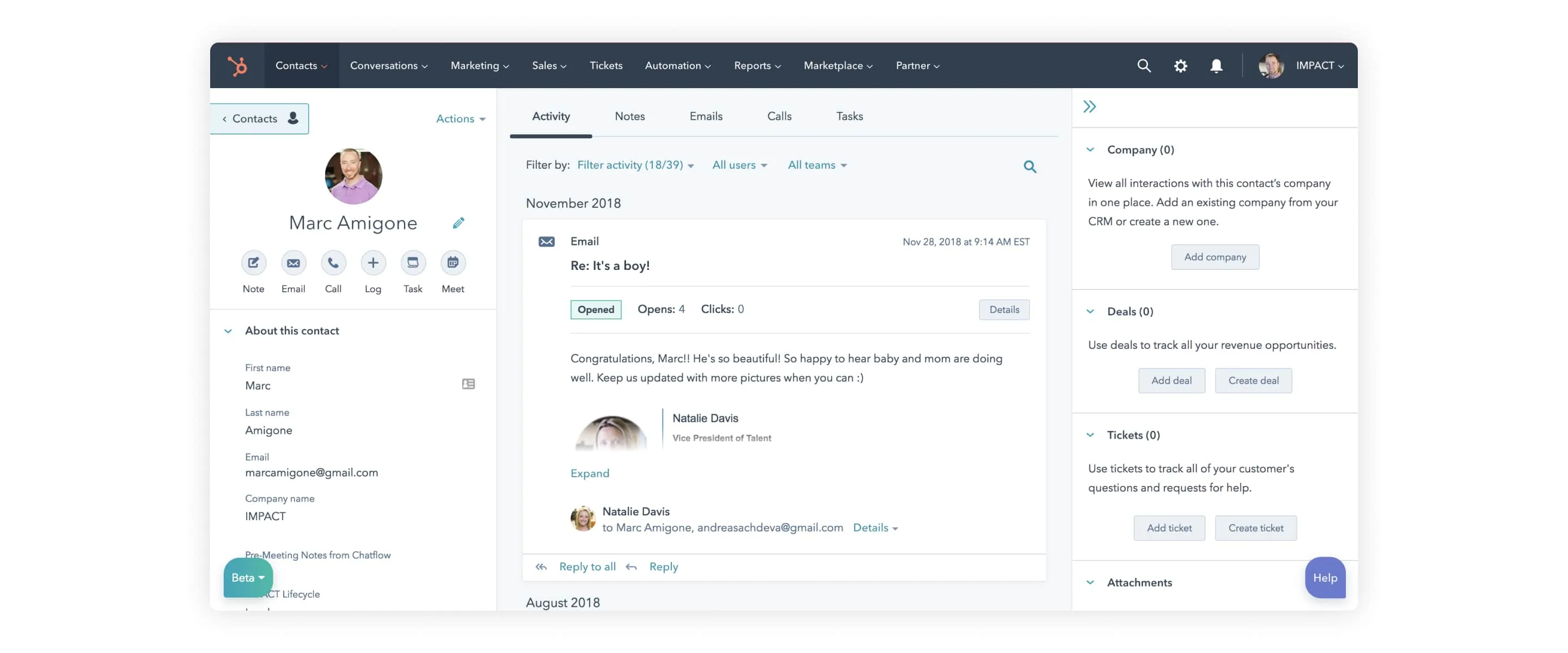Edit contact name via the pencil icon
This screenshot has height=653, width=1568.
coord(458,223)
